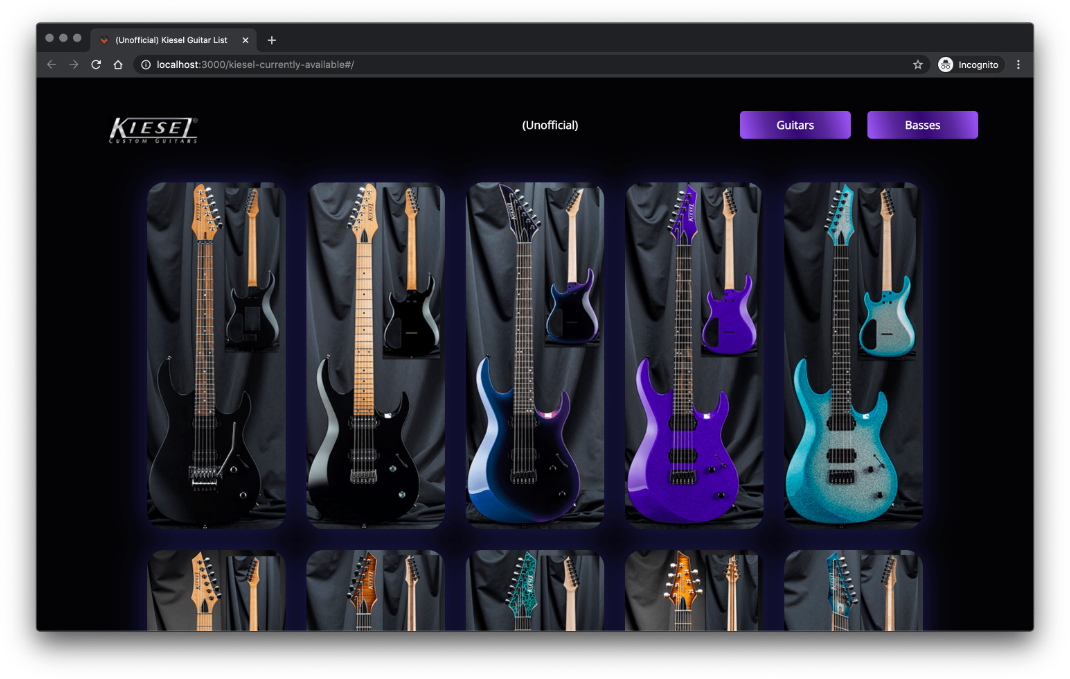Click the browser home icon
The width and height of the screenshot is (1070, 679).
(117, 64)
